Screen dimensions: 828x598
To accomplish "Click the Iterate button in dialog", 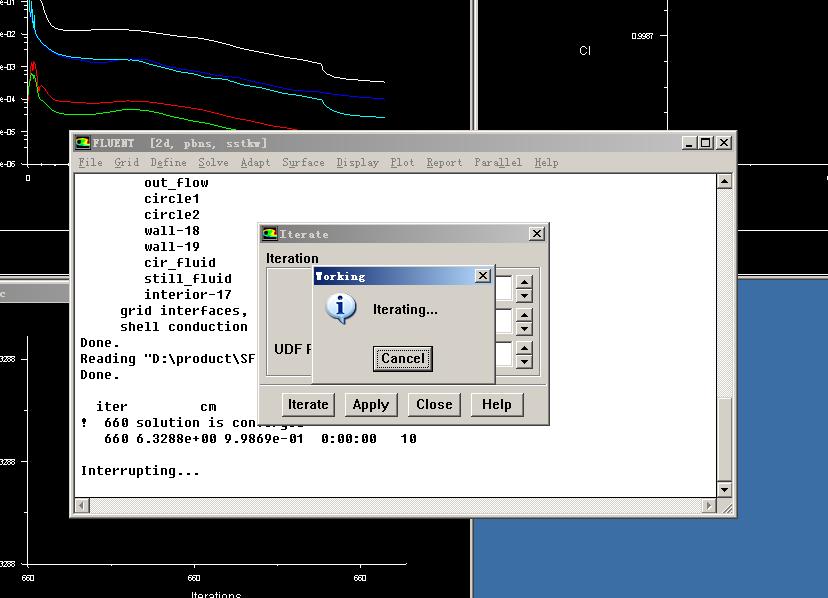I will (x=308, y=404).
